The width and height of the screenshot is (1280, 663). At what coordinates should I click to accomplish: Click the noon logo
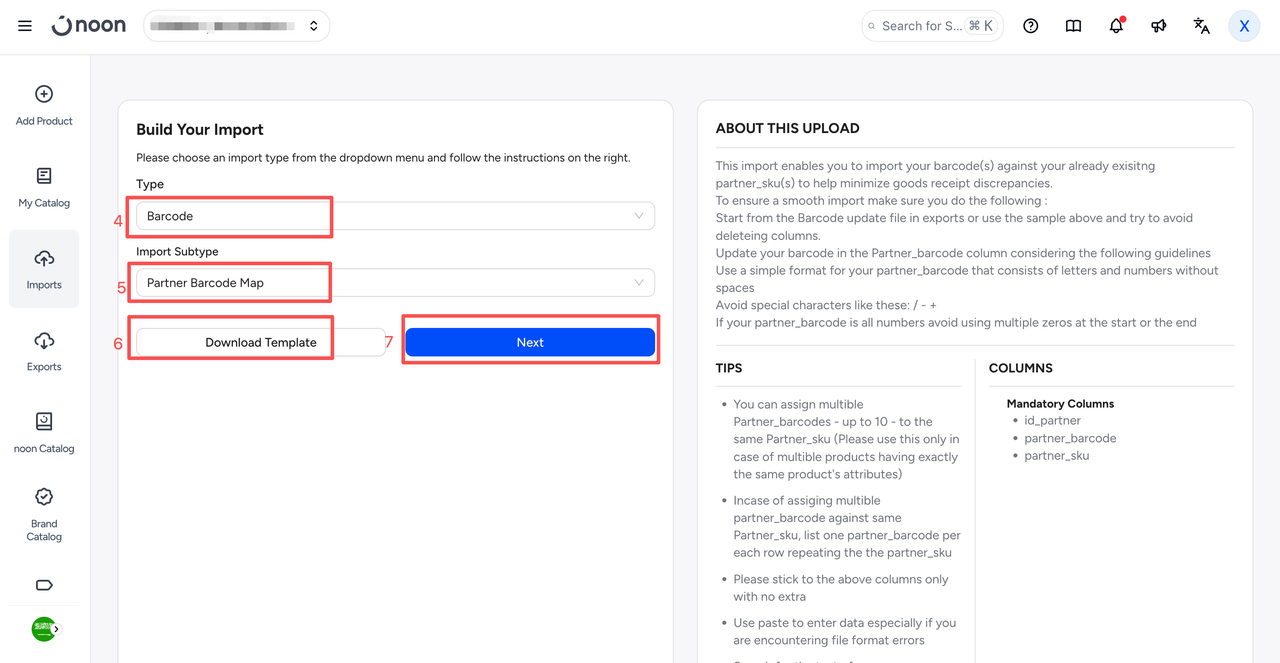(88, 26)
